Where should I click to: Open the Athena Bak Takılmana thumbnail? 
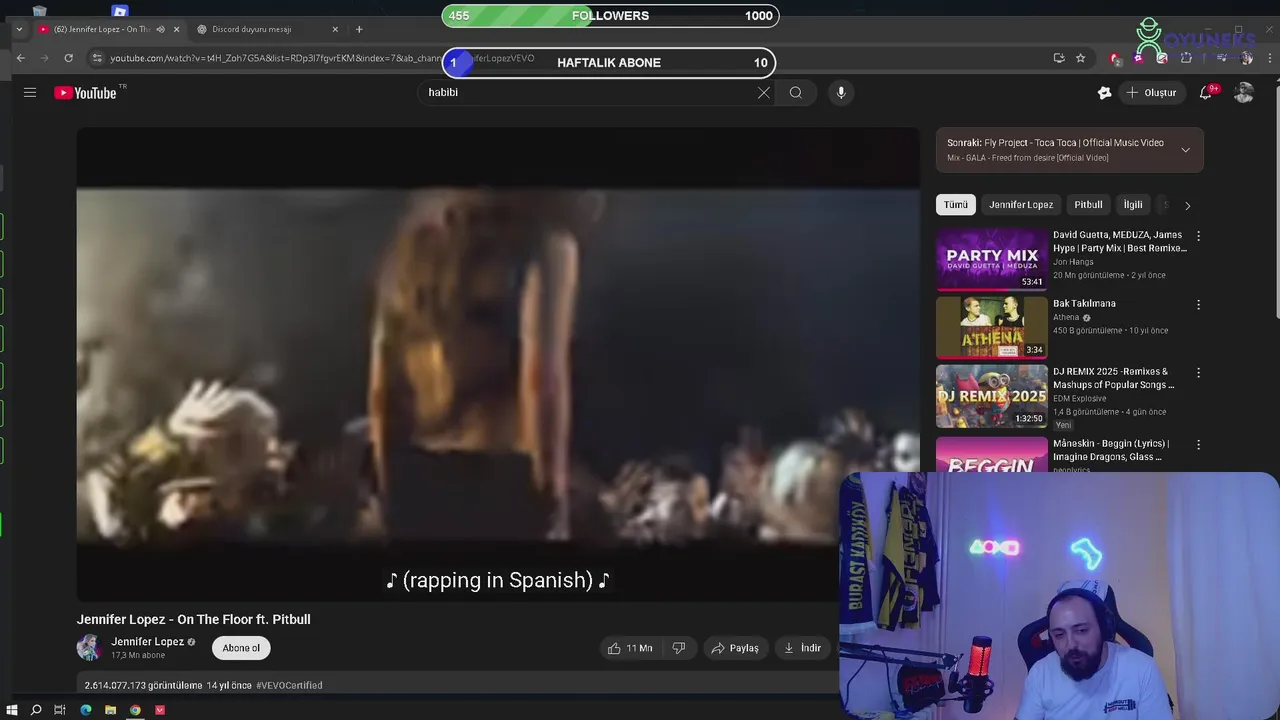[992, 327]
